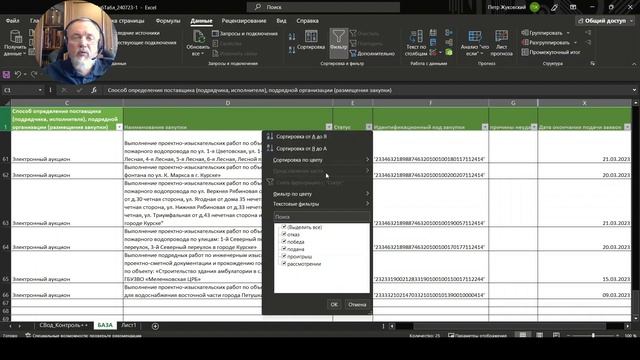Click Промежуточный итог command
The height and width of the screenshot is (360, 640).
(x=551, y=52)
